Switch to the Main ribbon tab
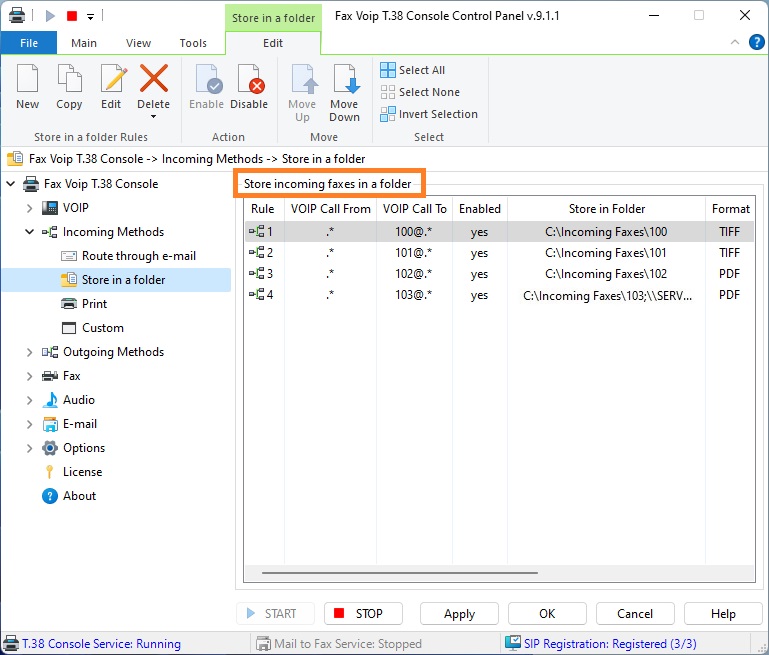The image size is (769, 655). pyautogui.click(x=84, y=43)
